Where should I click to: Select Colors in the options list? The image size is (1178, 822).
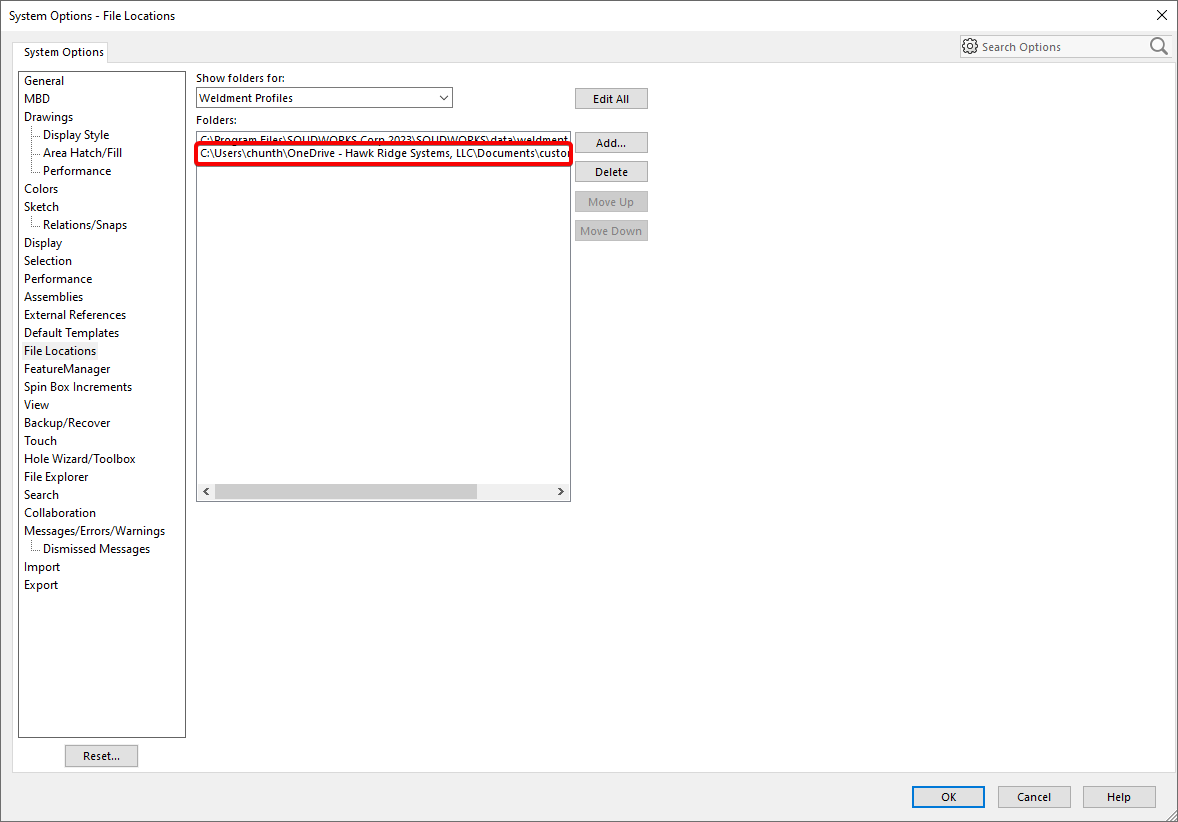(x=41, y=189)
